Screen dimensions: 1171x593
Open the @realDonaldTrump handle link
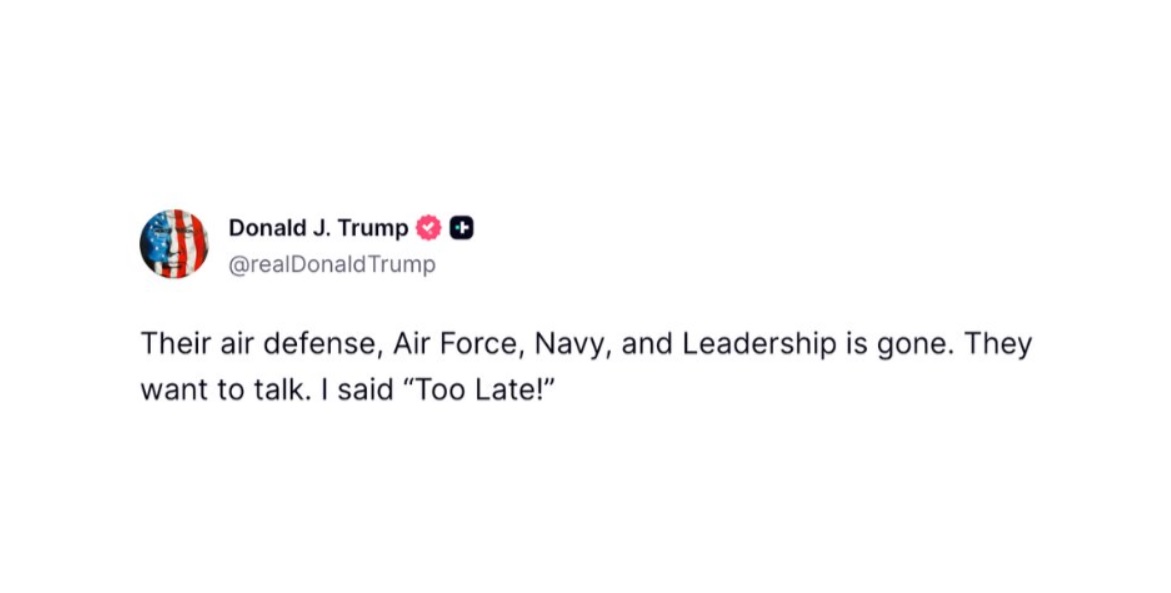pos(332,265)
